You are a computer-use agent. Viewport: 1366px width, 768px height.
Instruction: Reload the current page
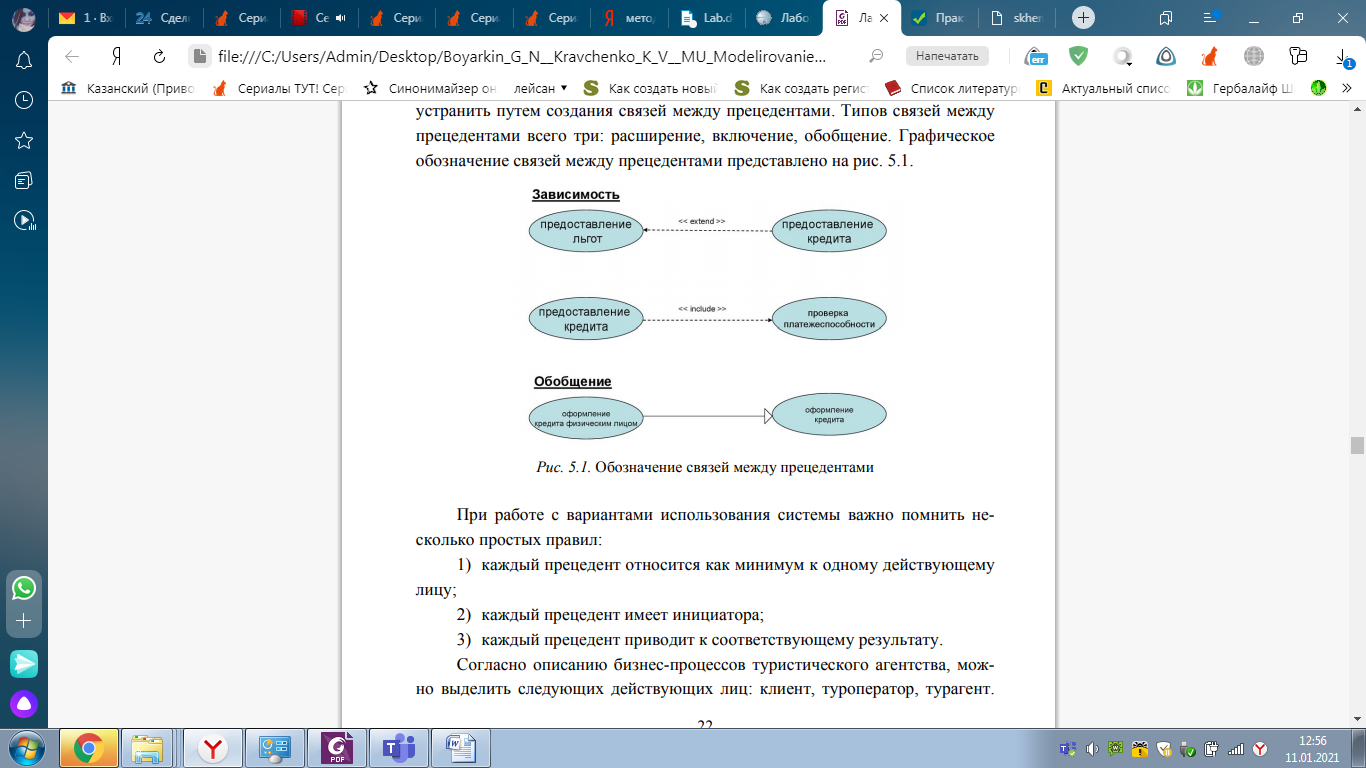pos(159,57)
